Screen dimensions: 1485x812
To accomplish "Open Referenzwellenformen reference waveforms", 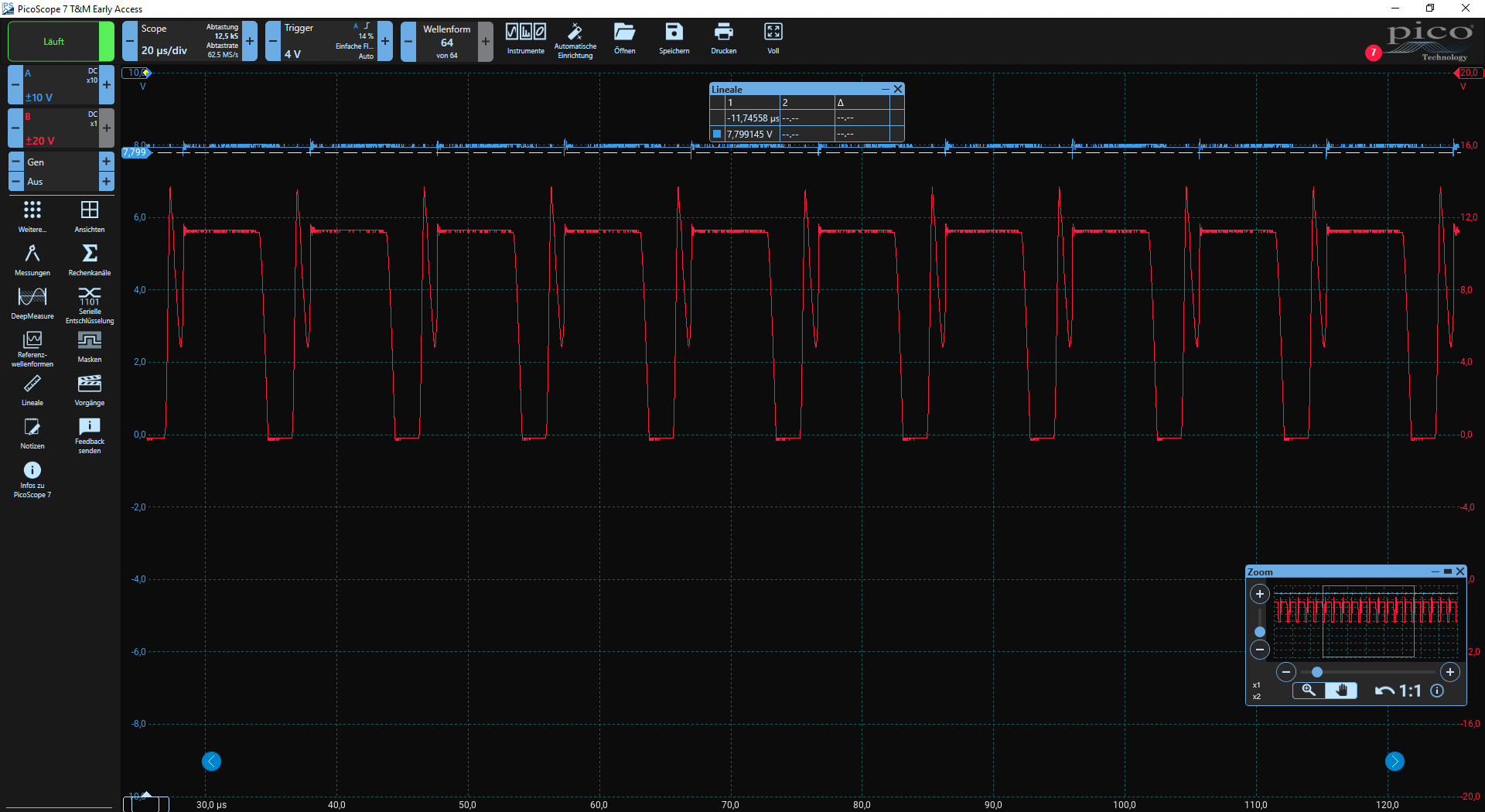I will tap(32, 348).
